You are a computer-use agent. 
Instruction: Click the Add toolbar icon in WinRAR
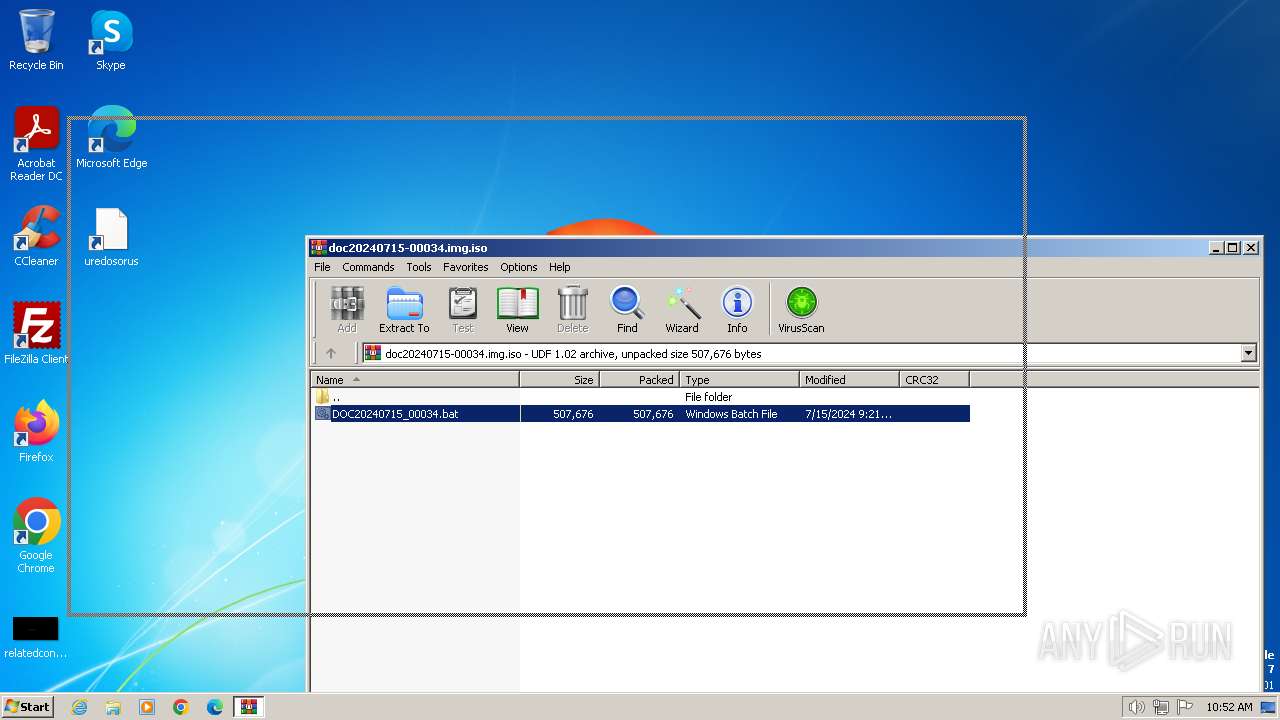347,309
